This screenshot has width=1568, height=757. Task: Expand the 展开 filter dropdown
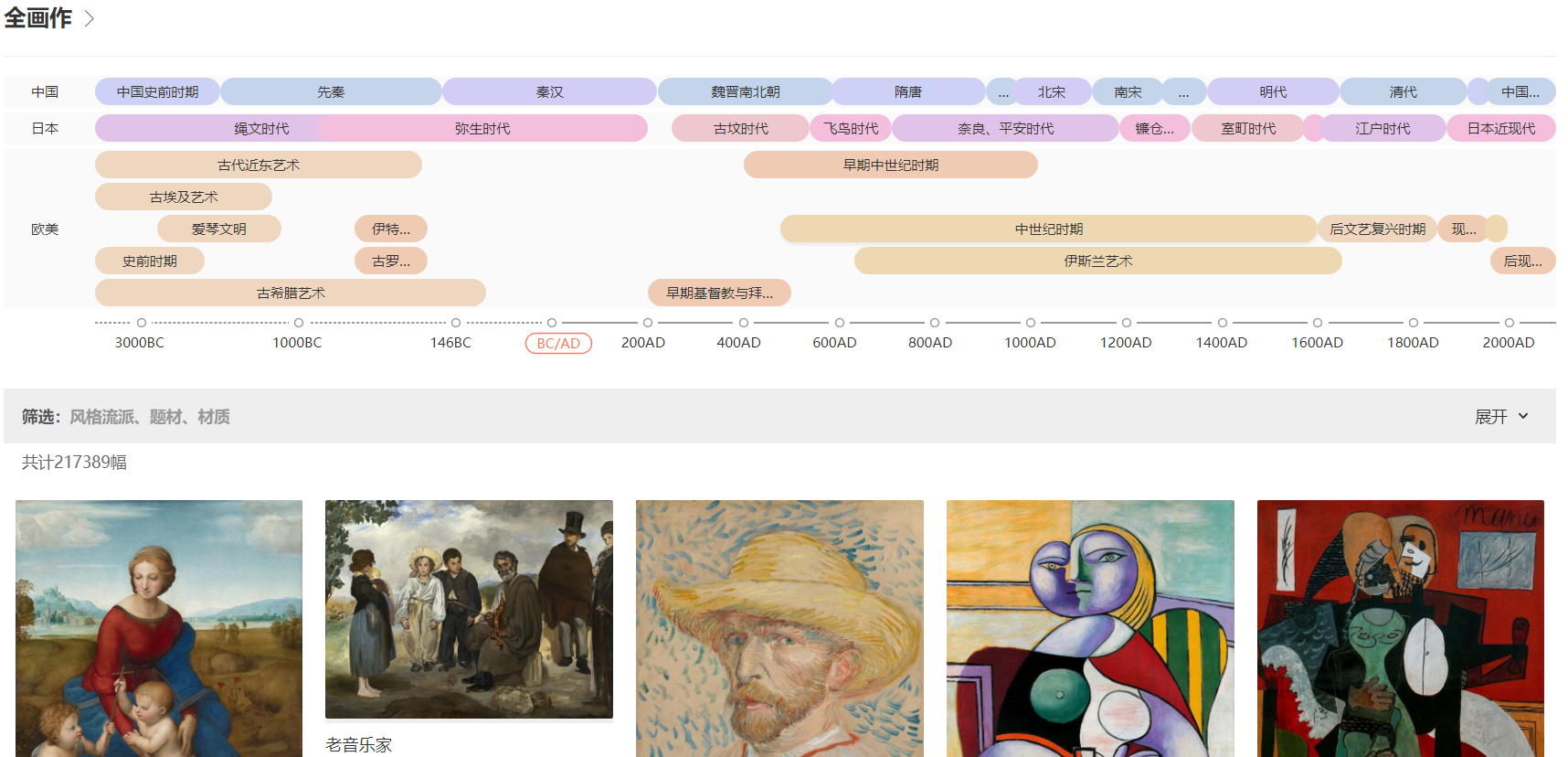click(1501, 417)
